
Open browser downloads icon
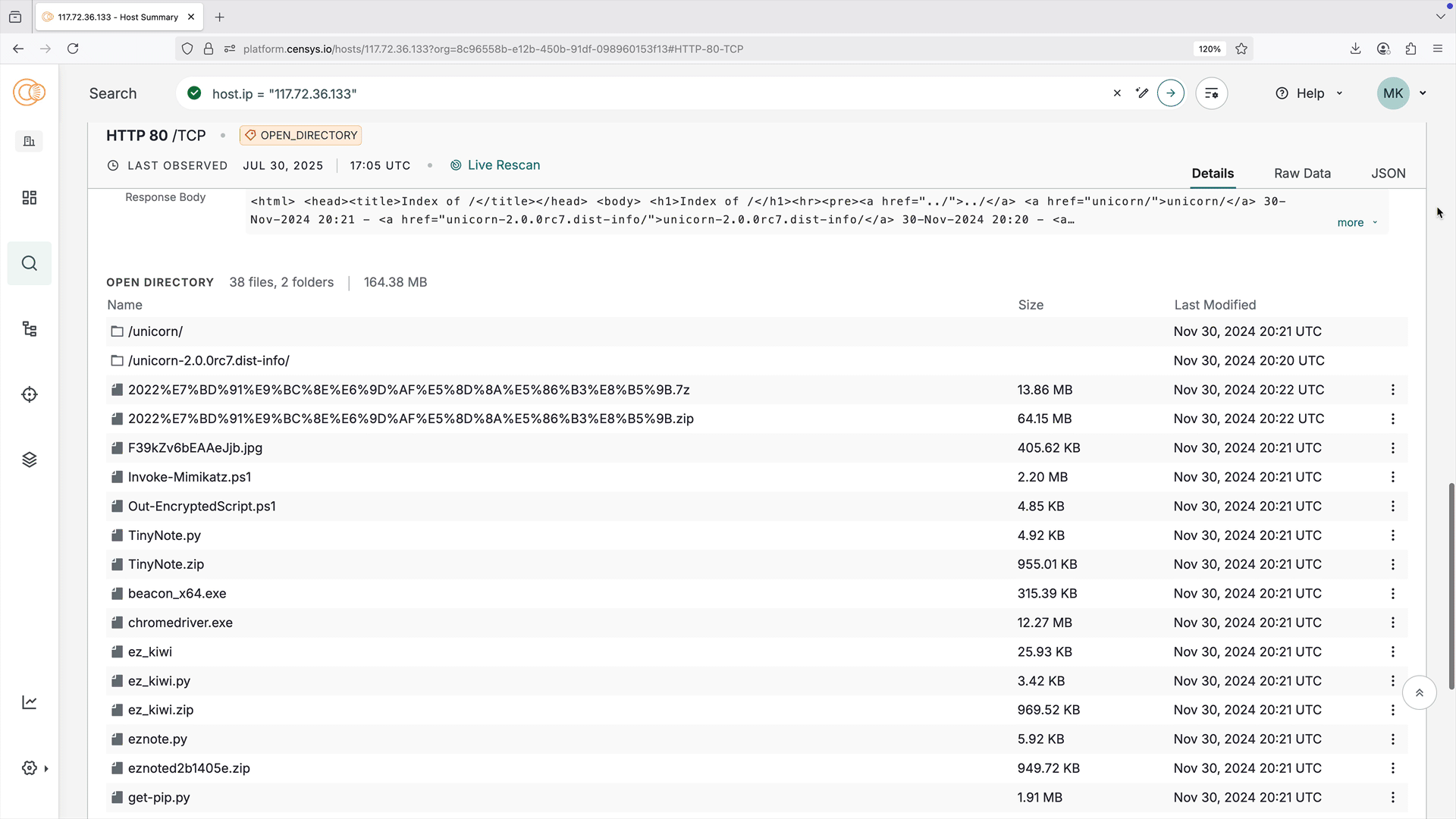1355,49
